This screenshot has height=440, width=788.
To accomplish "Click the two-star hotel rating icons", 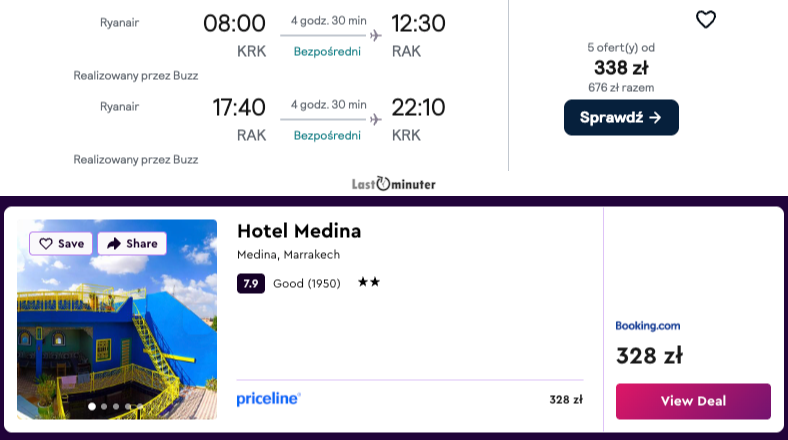I will coord(369,283).
